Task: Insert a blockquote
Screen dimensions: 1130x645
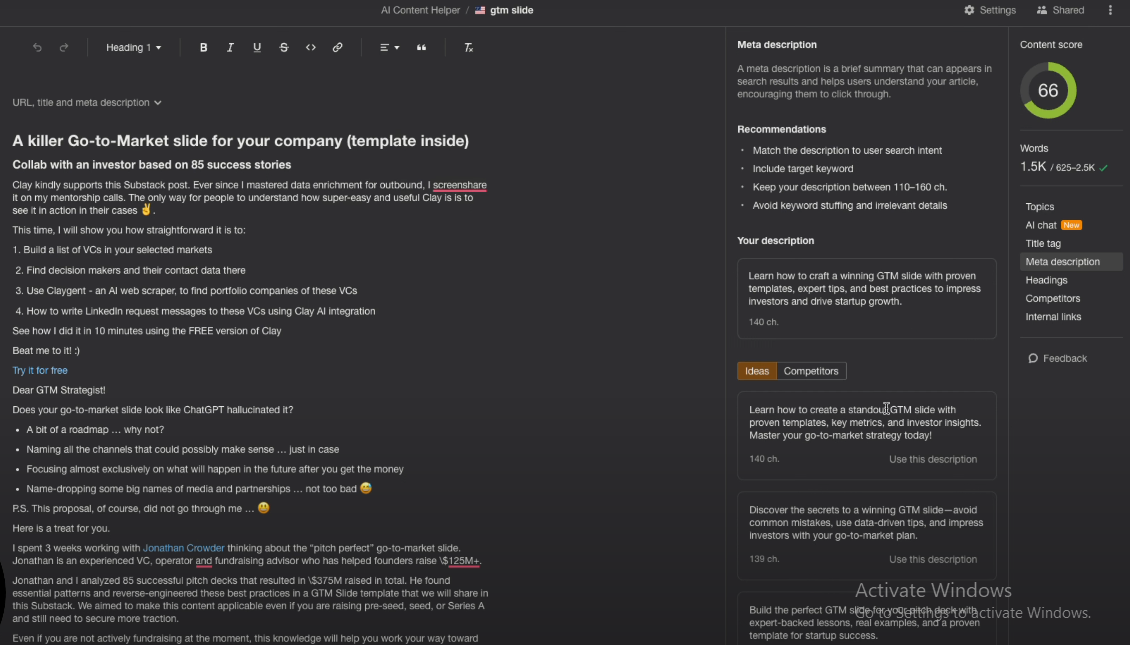Action: point(421,48)
